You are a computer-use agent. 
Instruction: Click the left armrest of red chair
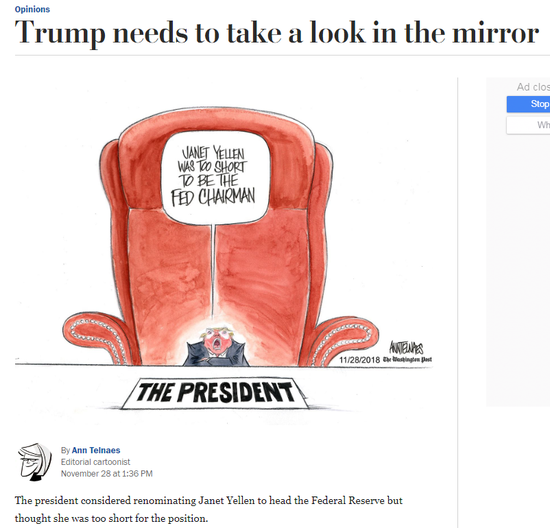pos(98,337)
